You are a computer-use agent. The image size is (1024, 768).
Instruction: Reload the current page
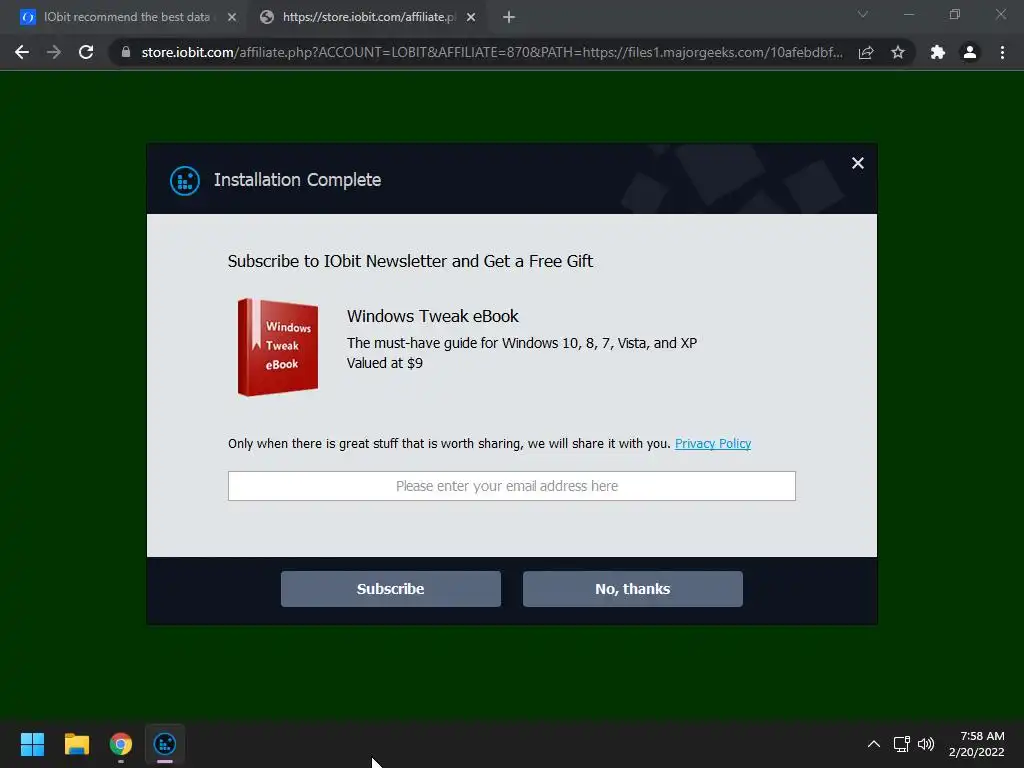click(x=86, y=52)
